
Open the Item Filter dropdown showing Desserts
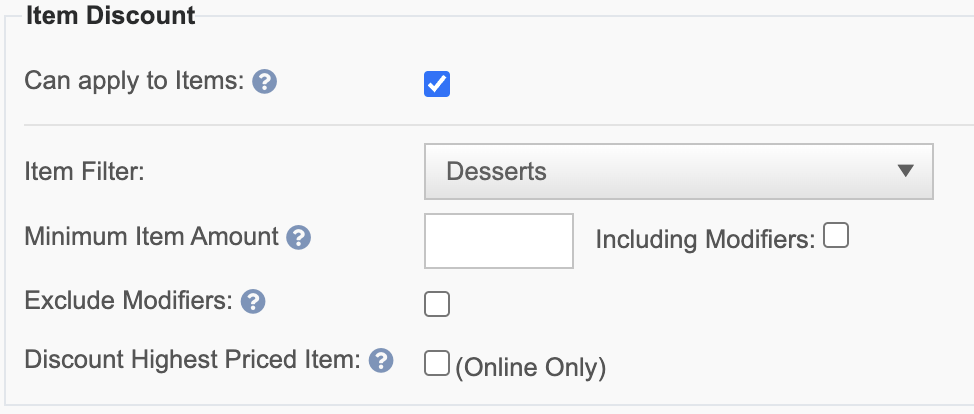[x=678, y=171]
